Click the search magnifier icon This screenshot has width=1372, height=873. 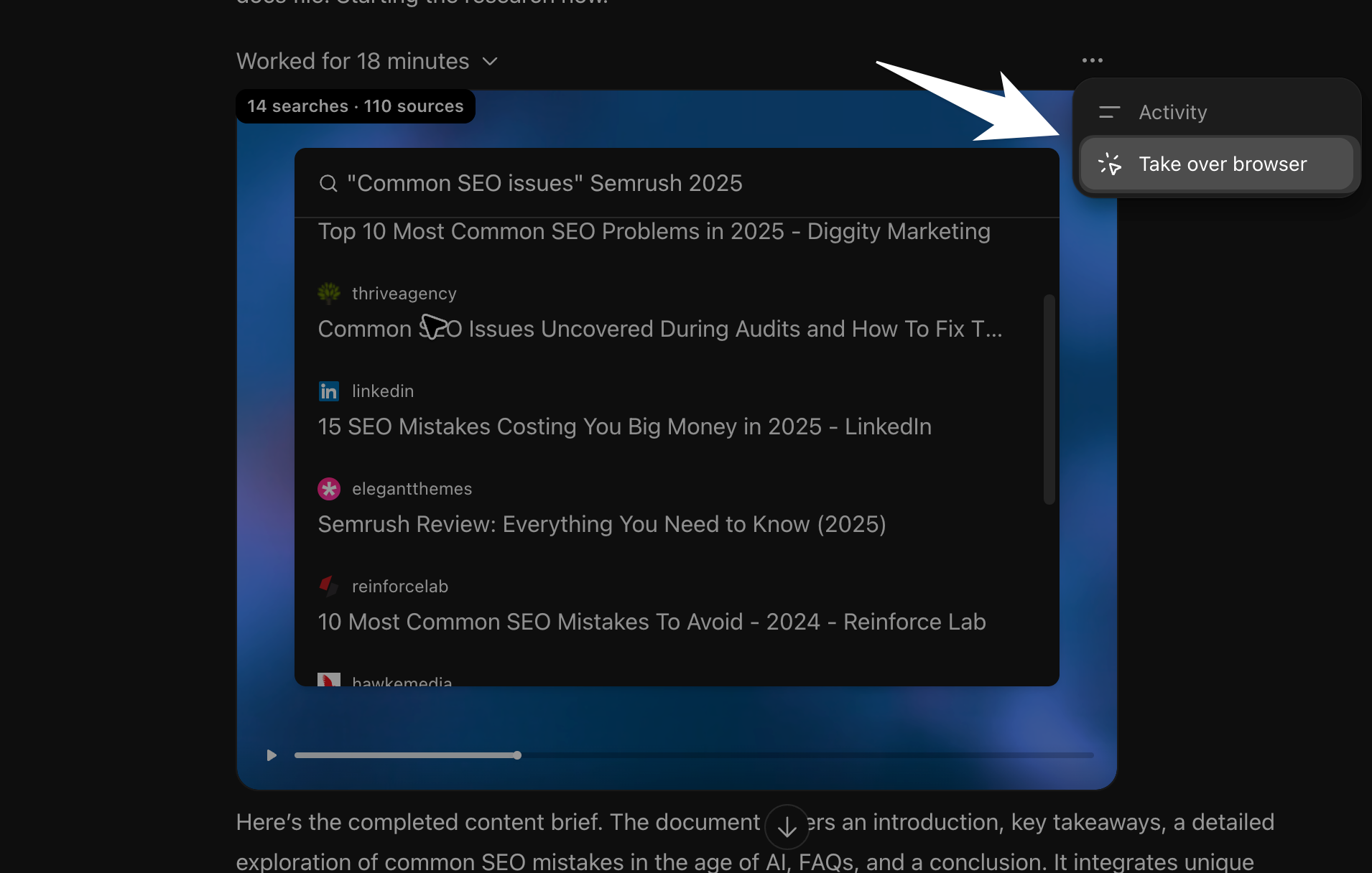coord(328,183)
